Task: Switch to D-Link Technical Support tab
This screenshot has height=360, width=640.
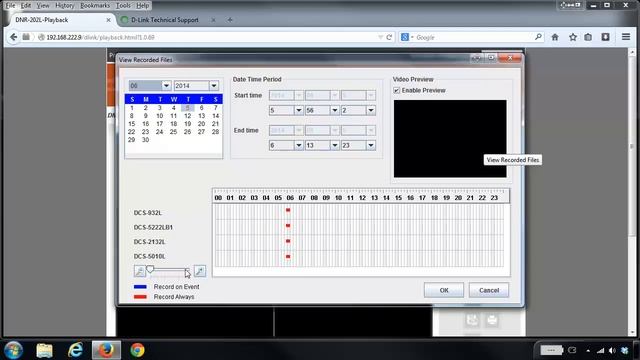Action: coord(165,20)
